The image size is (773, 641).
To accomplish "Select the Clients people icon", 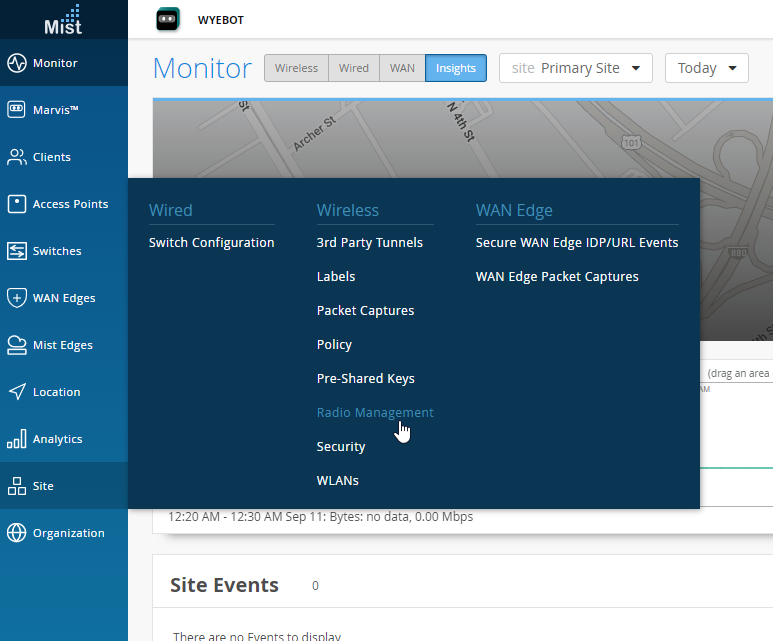I will coord(17,157).
